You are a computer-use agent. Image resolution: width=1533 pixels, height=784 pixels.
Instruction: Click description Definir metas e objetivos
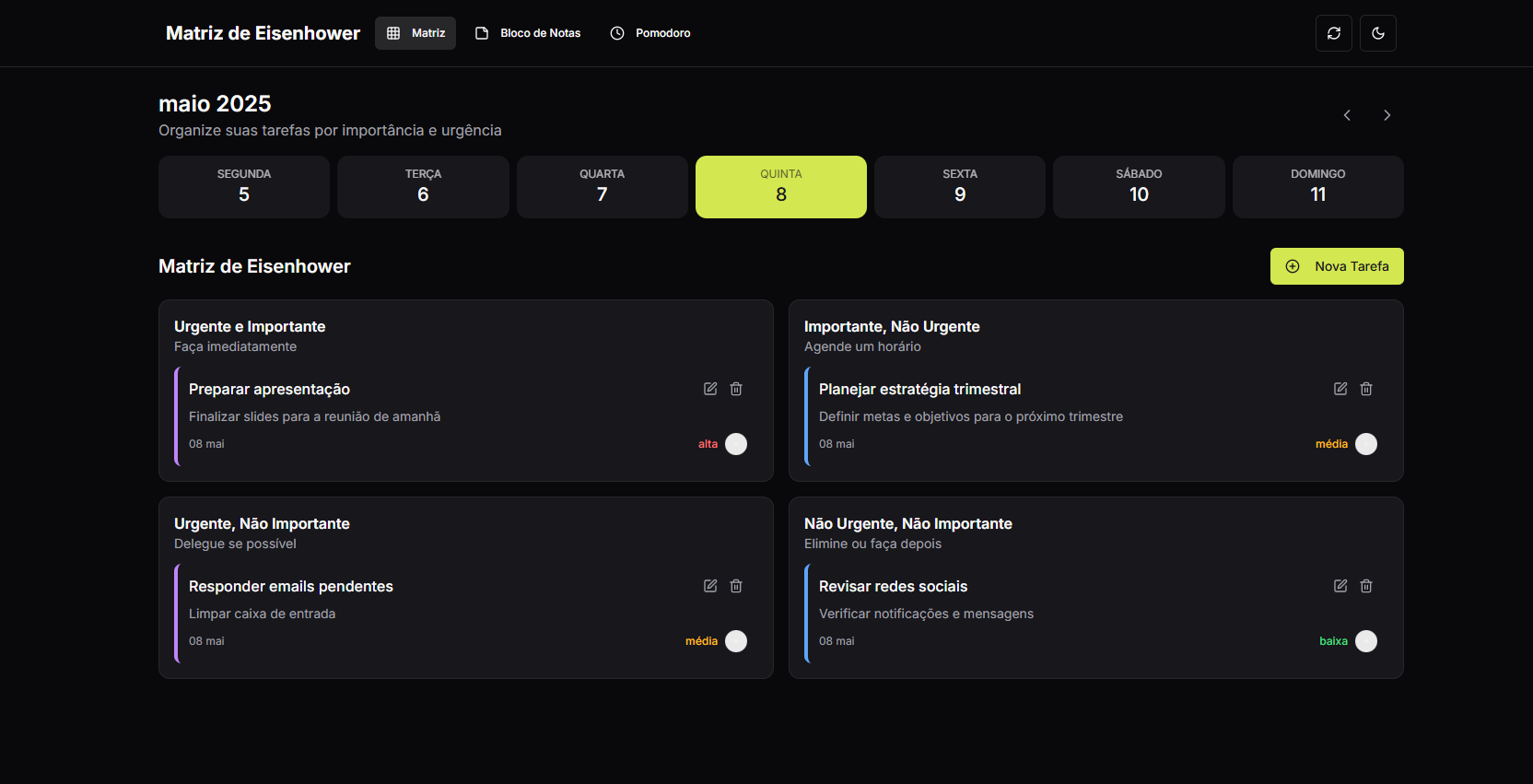coord(971,416)
